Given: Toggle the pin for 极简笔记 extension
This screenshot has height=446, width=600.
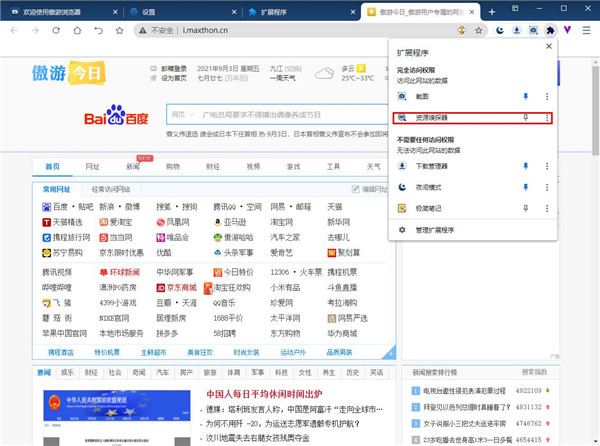Looking at the screenshot, I should pyautogui.click(x=527, y=207).
